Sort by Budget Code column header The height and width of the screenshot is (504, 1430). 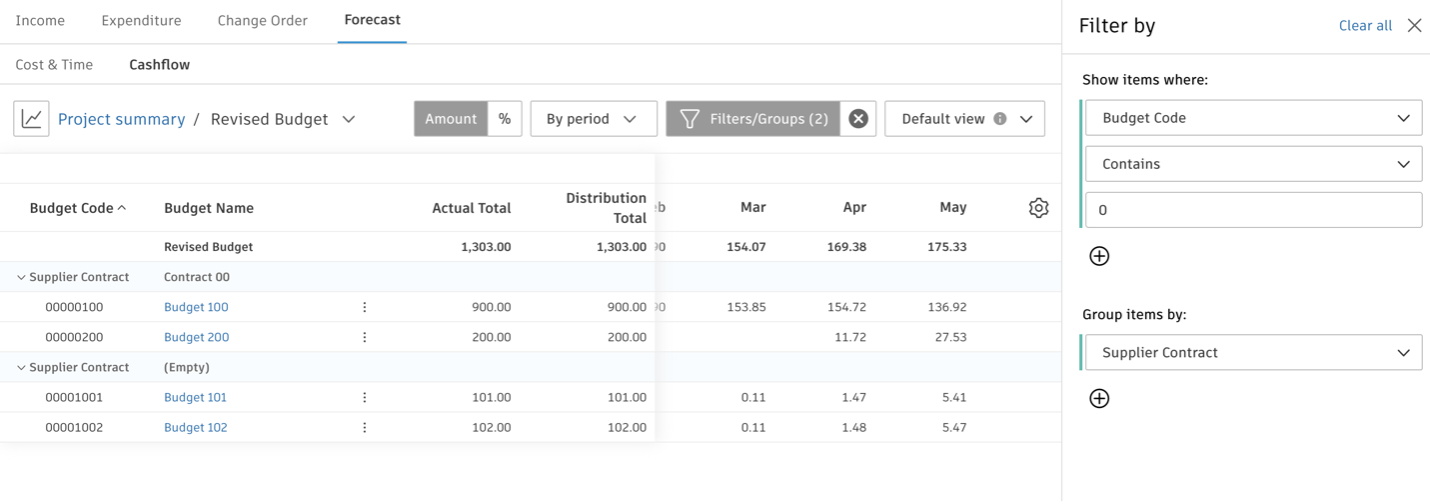[x=78, y=208]
